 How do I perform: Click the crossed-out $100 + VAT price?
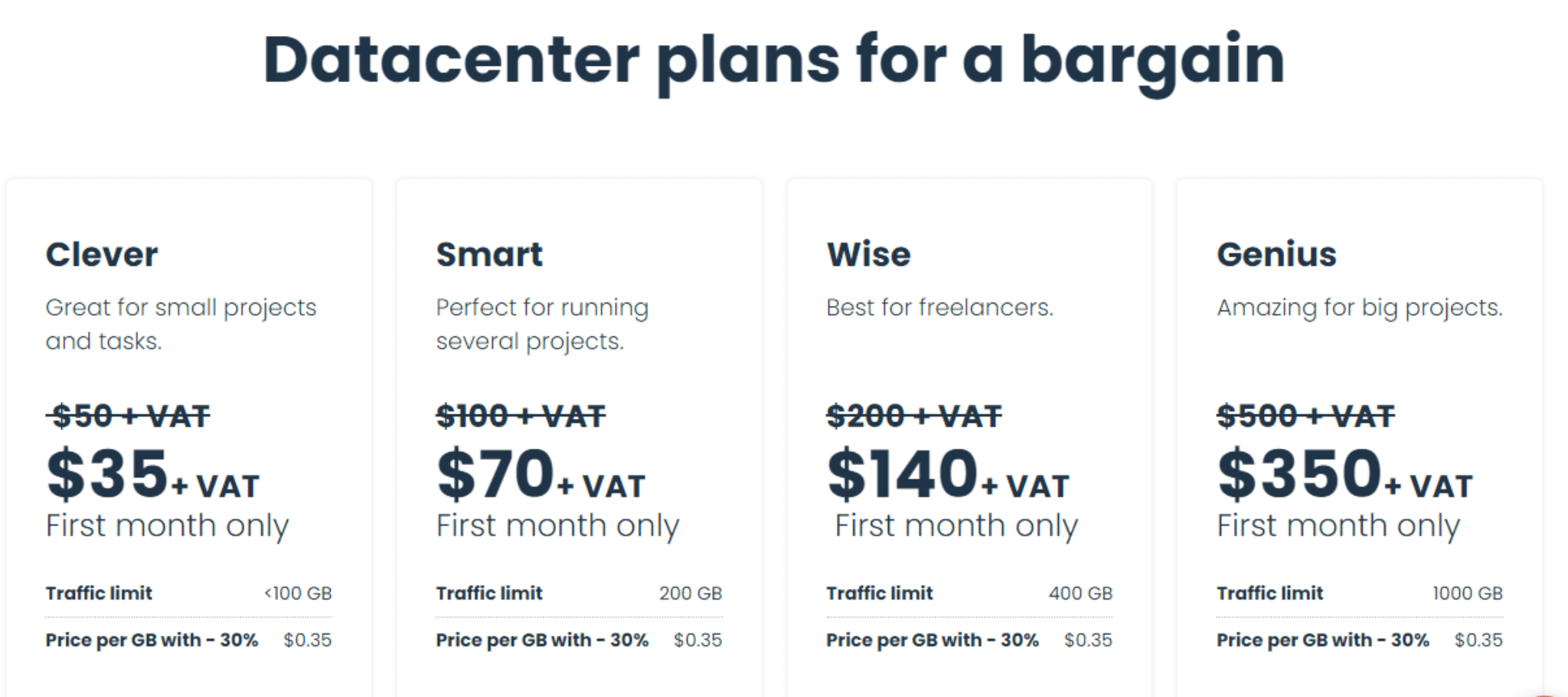pyautogui.click(x=521, y=417)
